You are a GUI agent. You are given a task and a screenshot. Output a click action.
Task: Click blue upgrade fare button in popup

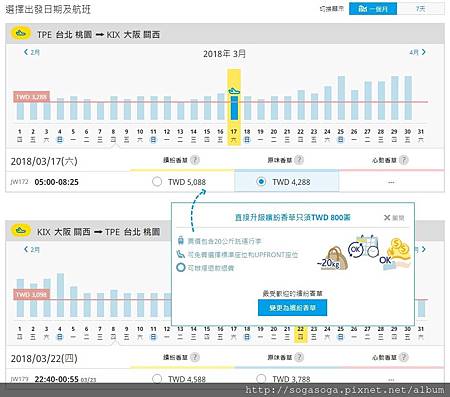click(x=292, y=308)
